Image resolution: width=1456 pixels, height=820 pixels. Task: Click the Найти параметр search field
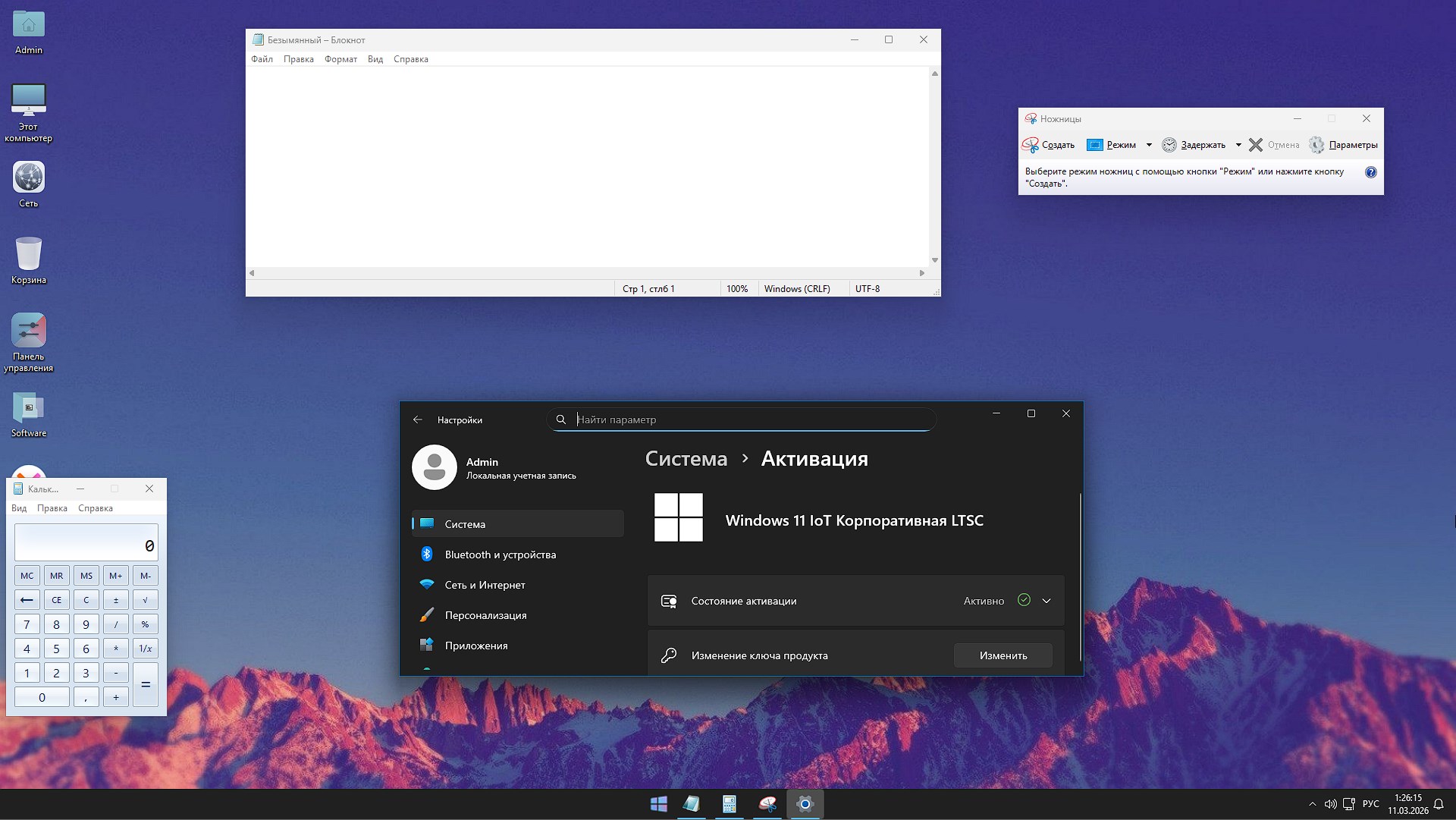[x=739, y=419]
